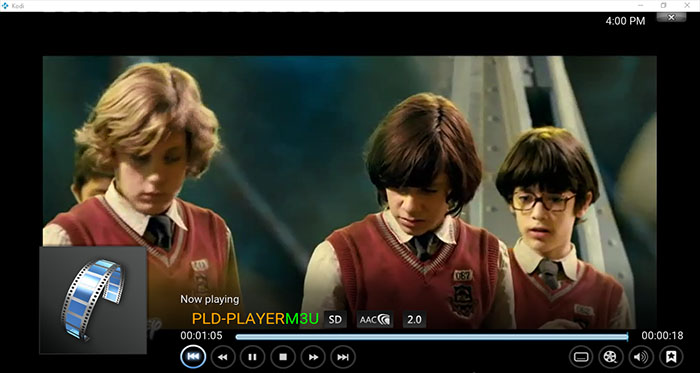Image resolution: width=700 pixels, height=373 pixels.
Task: Skip to the previous item in playlist
Action: click(x=193, y=357)
